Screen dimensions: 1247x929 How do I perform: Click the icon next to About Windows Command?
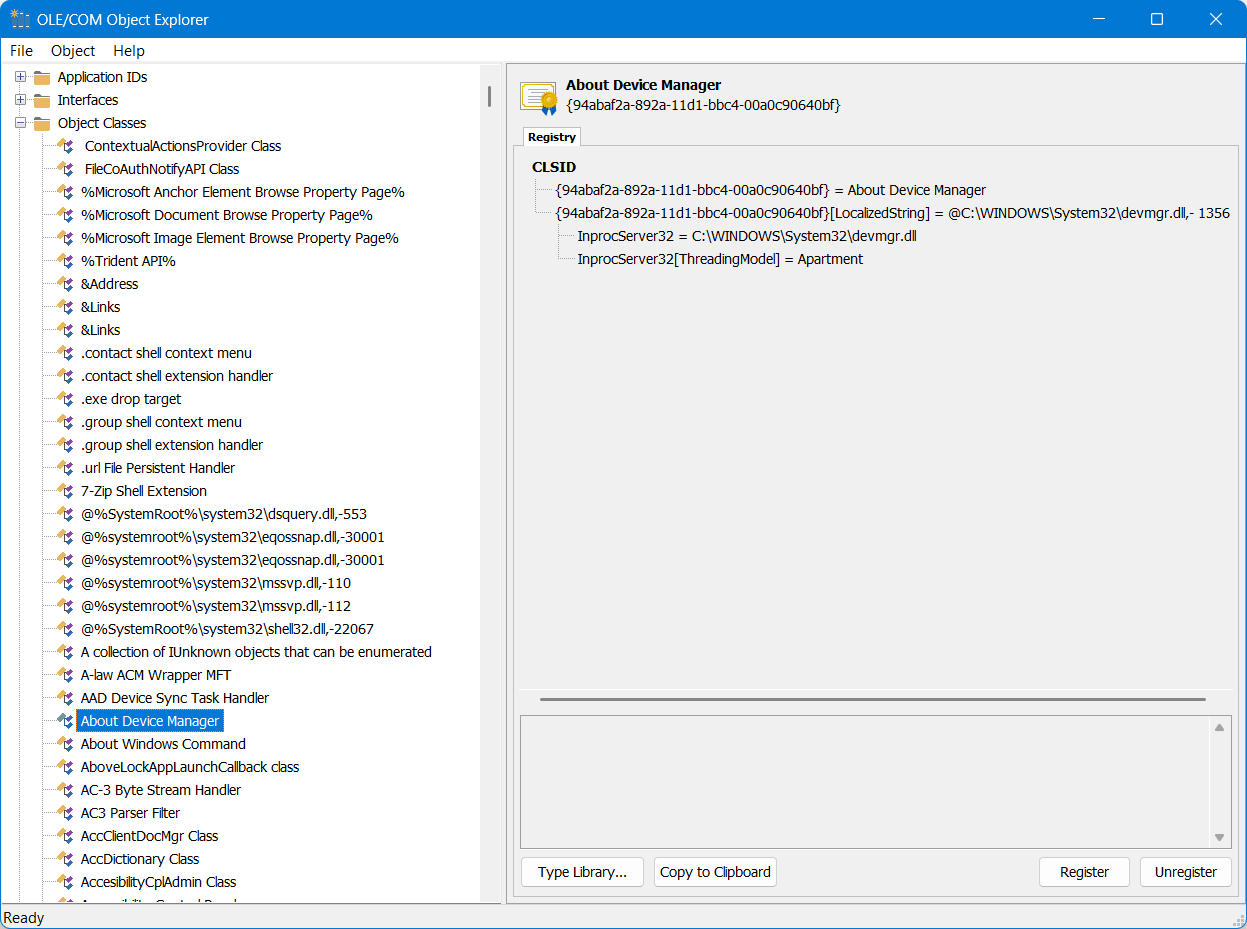(x=65, y=744)
